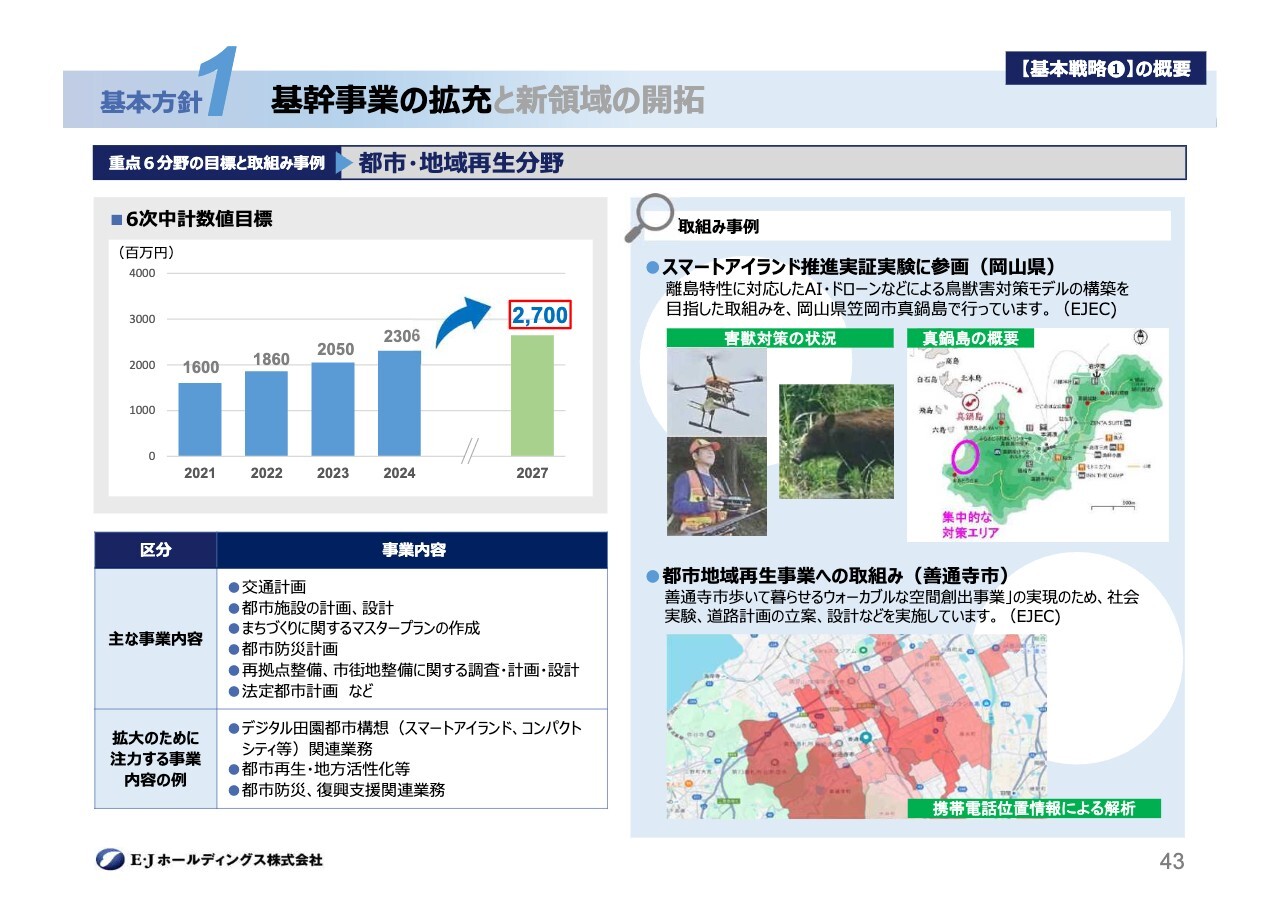Screen dimensions: 1280x904
Task: Click the green 携帯電話位置情報による解析 label
Action: tap(1034, 808)
